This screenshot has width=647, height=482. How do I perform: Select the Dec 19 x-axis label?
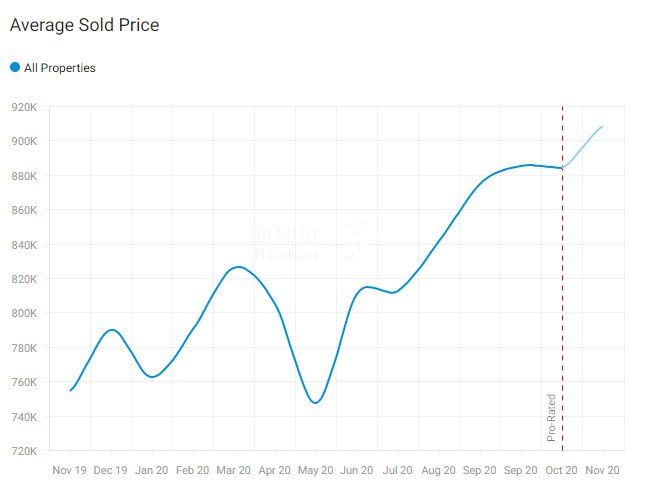tap(111, 470)
